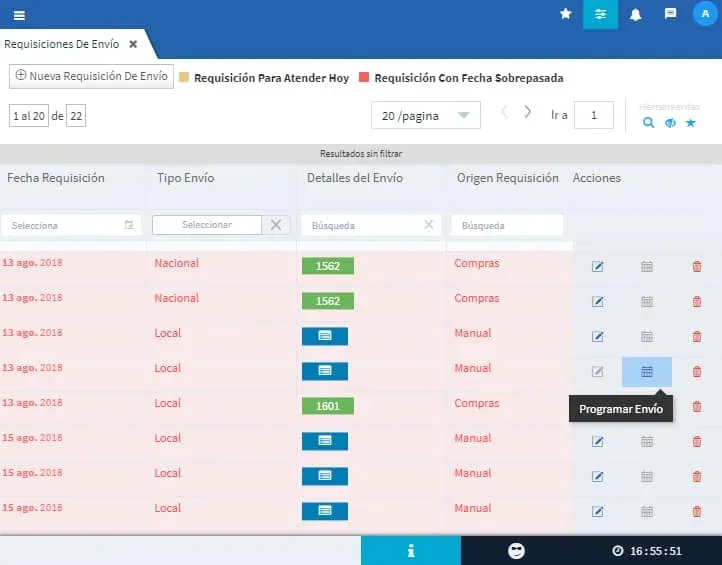Click the highlighted Programar Envío calendar icon
The width and height of the screenshot is (722, 565).
point(647,372)
